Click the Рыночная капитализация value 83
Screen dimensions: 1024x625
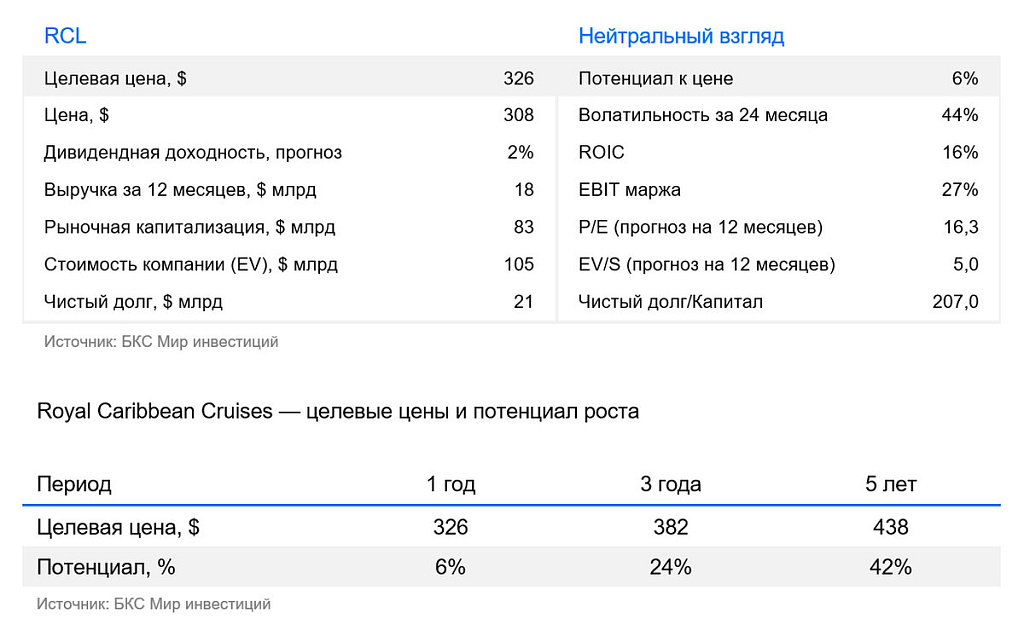click(524, 227)
